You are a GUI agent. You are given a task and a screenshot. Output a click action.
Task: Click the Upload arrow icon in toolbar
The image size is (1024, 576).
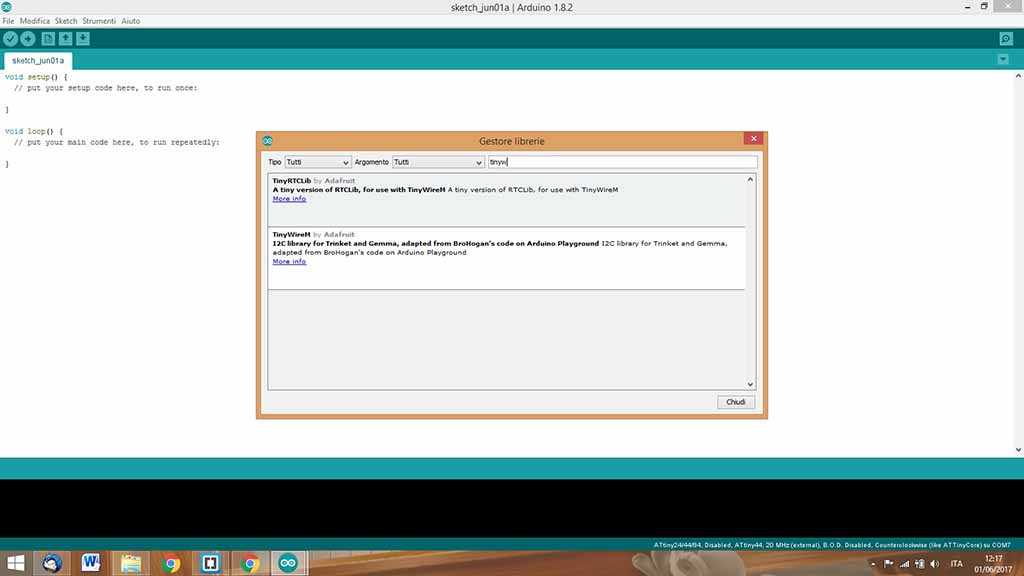(x=28, y=39)
